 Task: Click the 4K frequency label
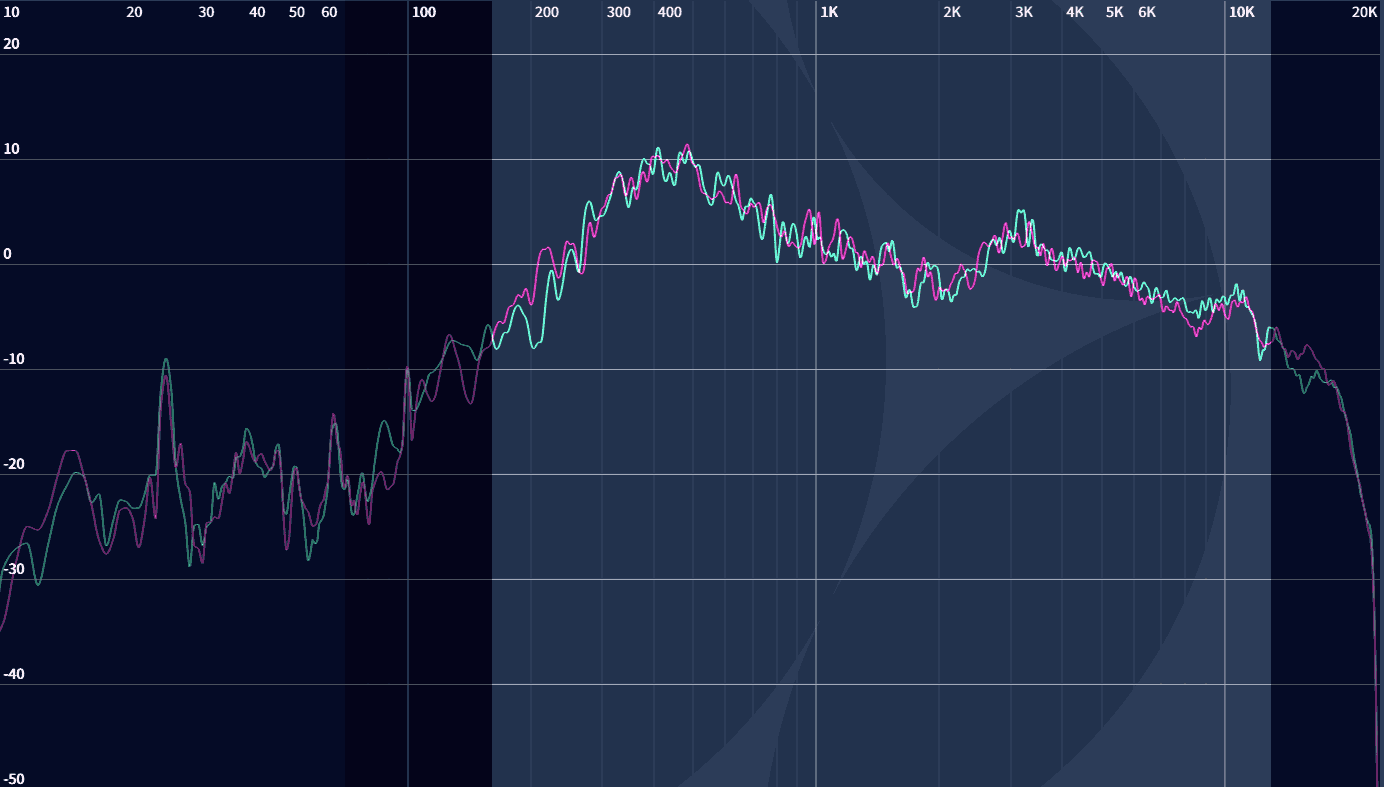pos(1075,12)
